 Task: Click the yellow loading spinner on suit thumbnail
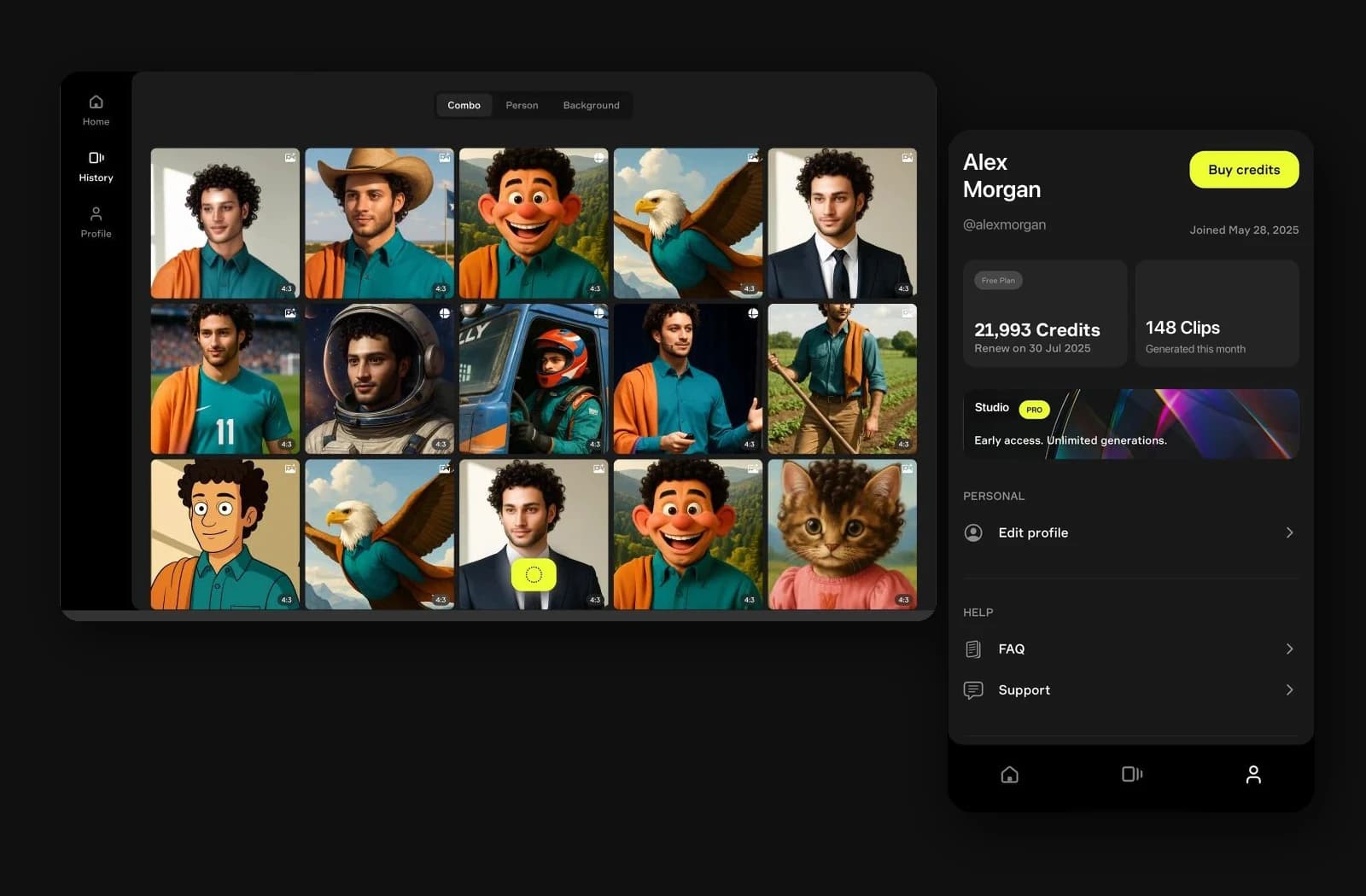click(534, 575)
